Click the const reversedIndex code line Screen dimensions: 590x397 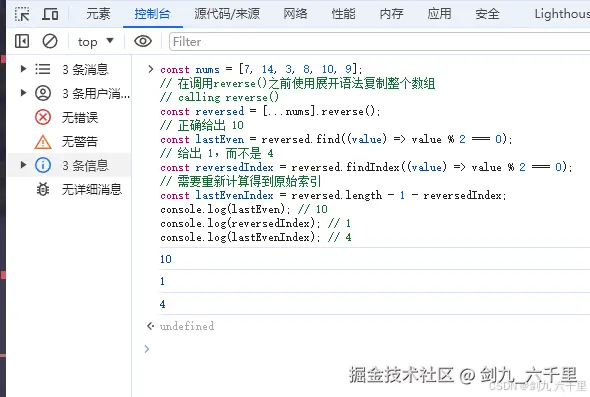tap(366, 167)
